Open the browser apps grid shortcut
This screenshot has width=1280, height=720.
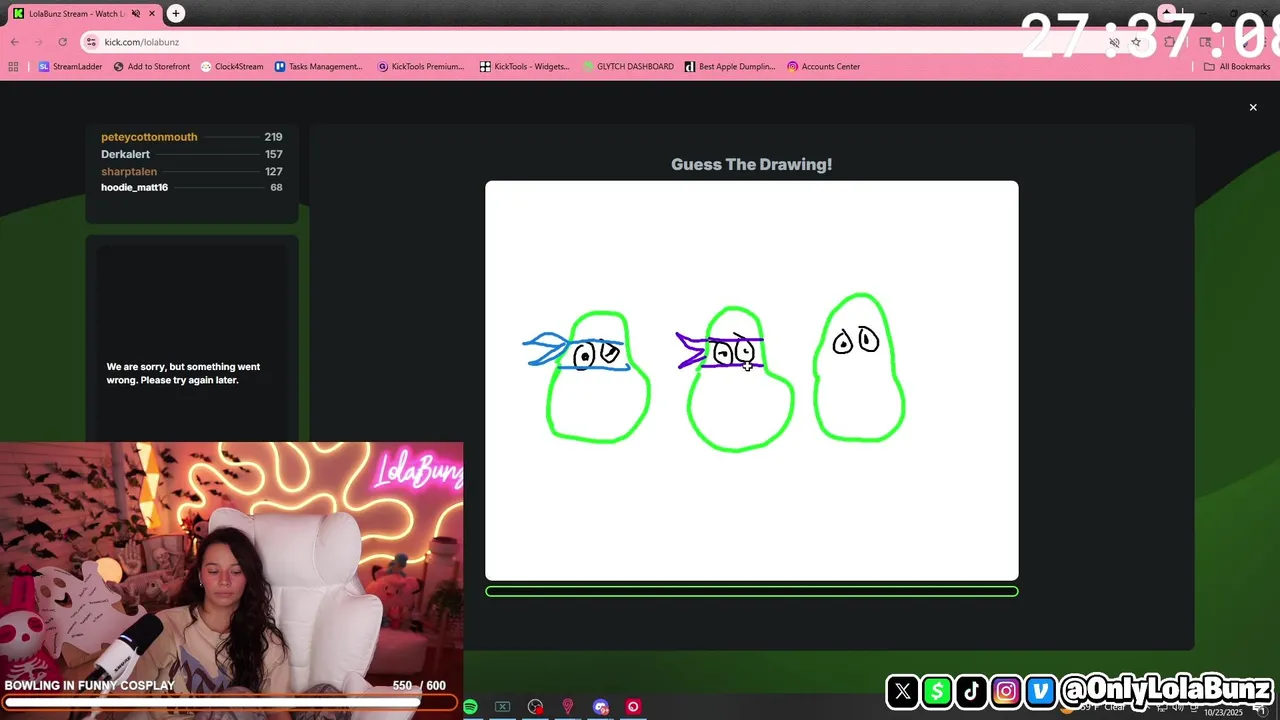13,66
